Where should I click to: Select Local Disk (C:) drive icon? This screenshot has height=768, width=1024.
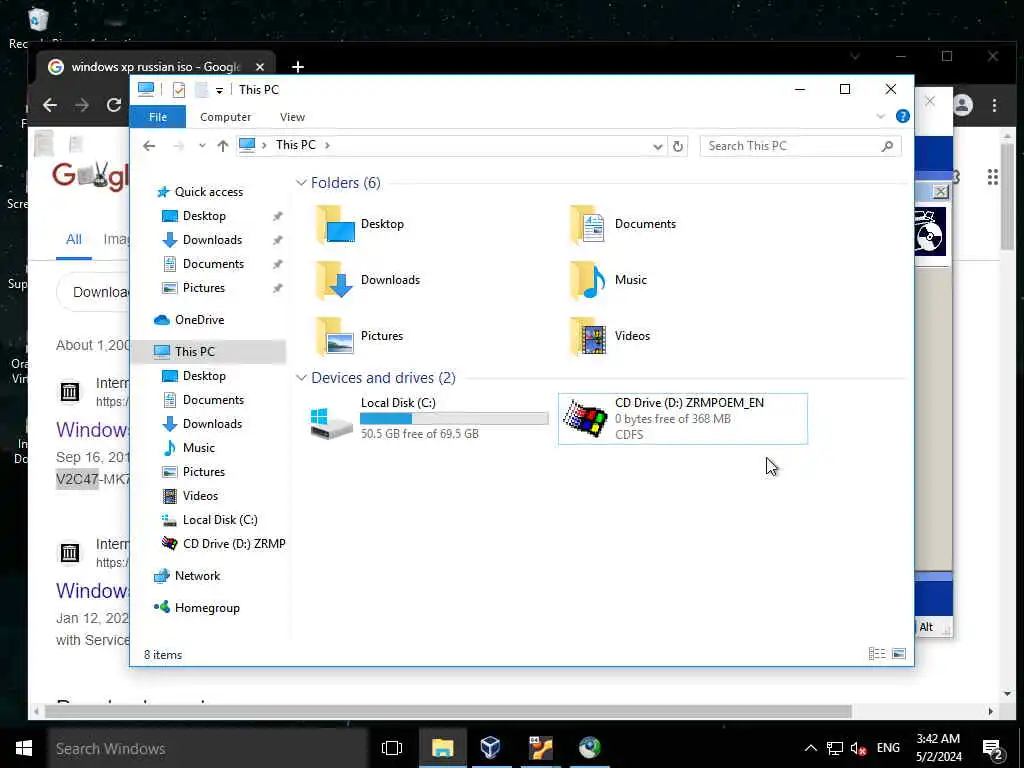point(331,423)
